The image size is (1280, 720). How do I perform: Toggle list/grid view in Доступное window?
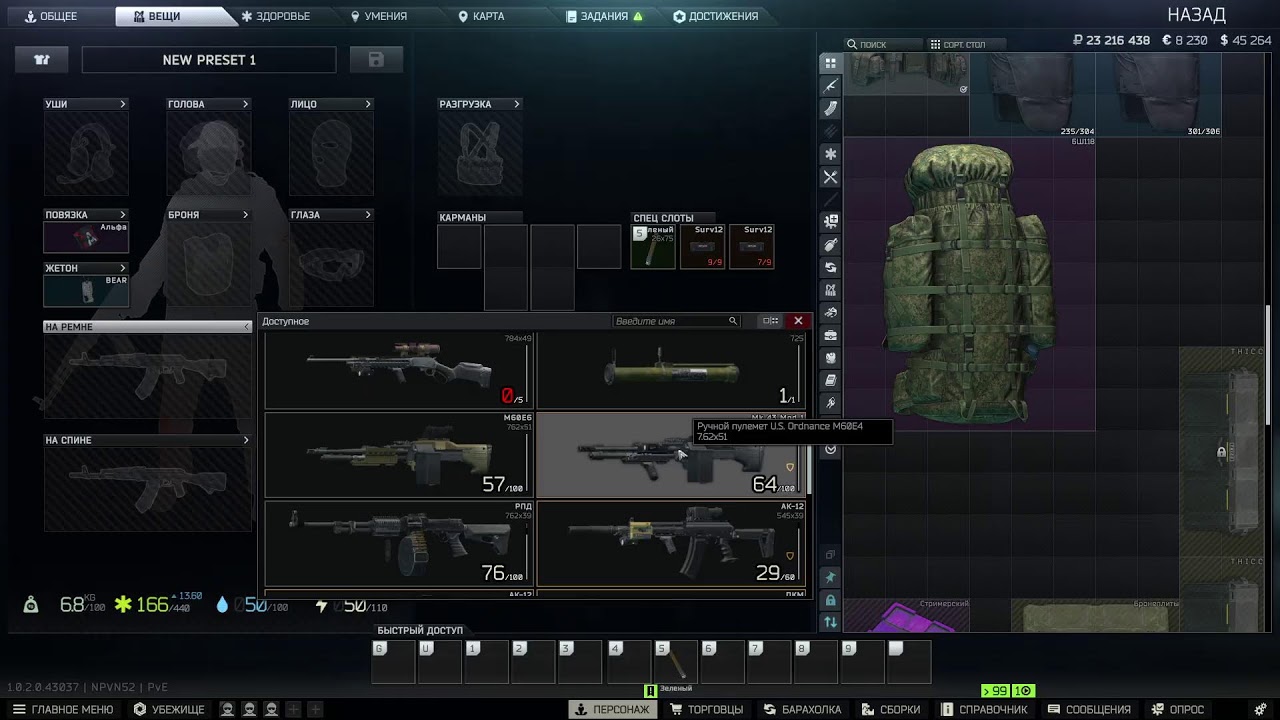pyautogui.click(x=770, y=321)
